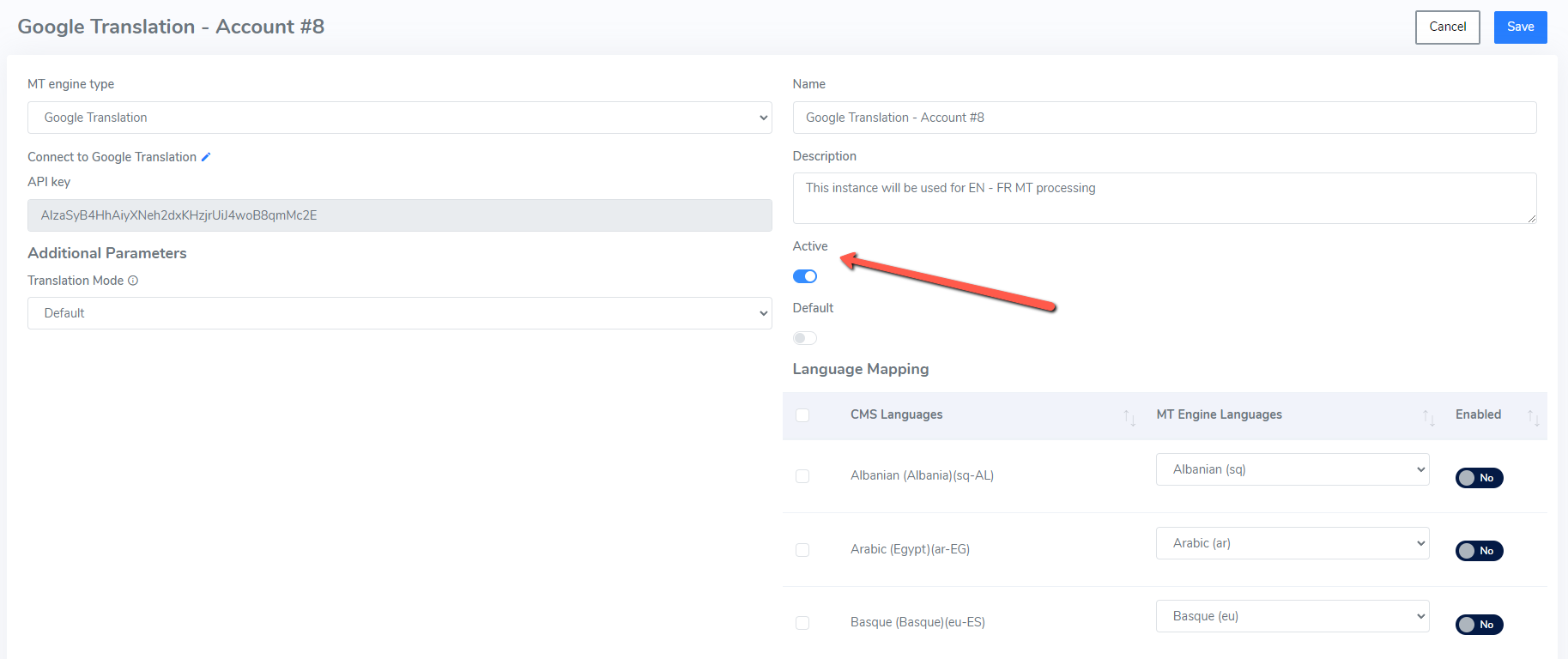Check the Arabic (Egypt)(ar-EG) row checkbox

[x=802, y=550]
